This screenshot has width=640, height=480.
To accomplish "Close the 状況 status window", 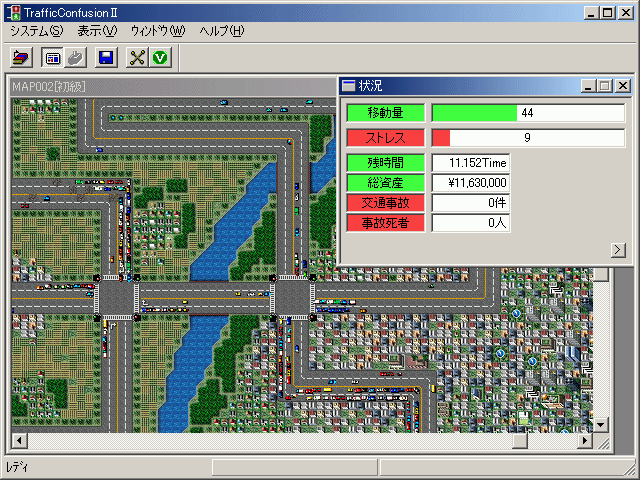I will (623, 86).
